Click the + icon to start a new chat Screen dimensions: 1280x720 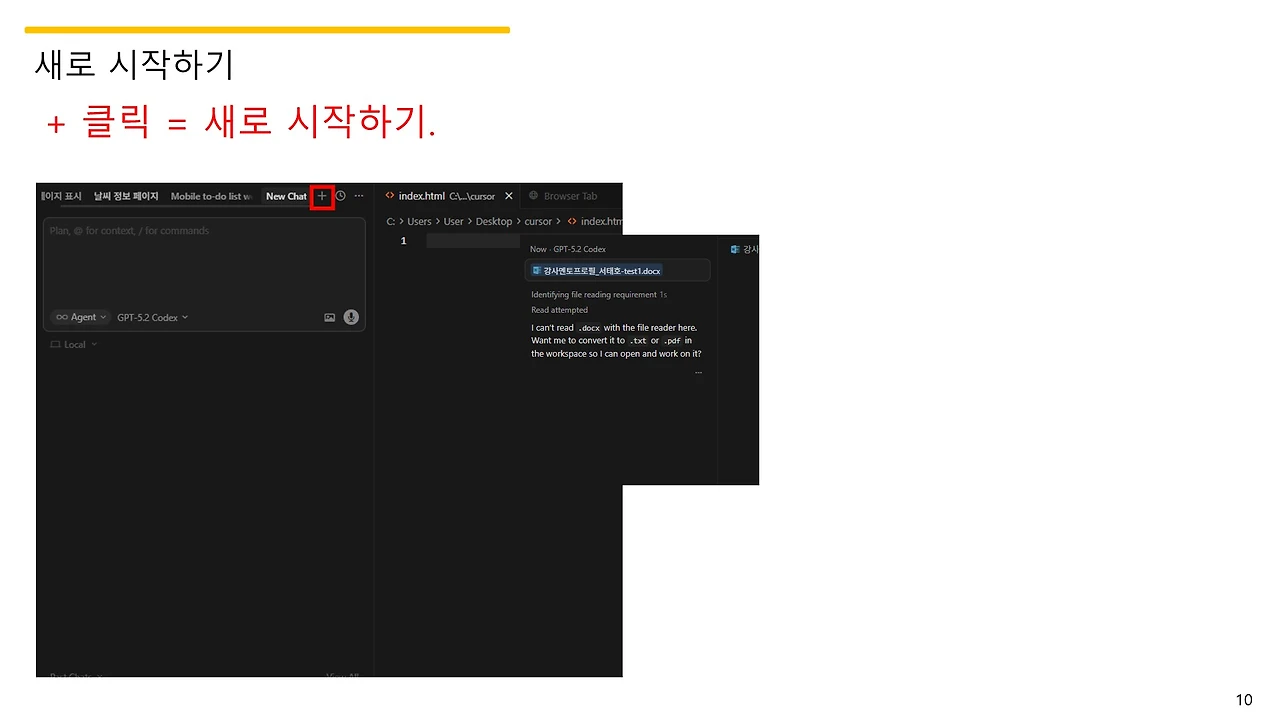point(321,196)
